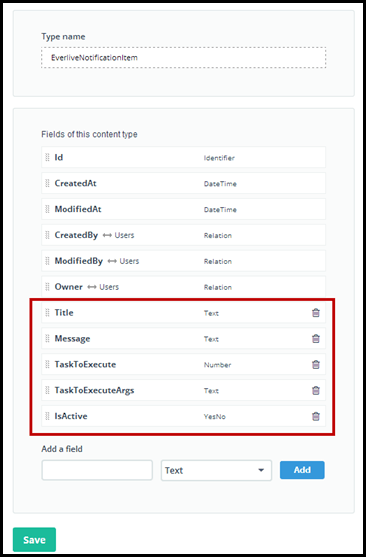
Task: Remove the IsActive field with trash icon
Action: click(316, 416)
